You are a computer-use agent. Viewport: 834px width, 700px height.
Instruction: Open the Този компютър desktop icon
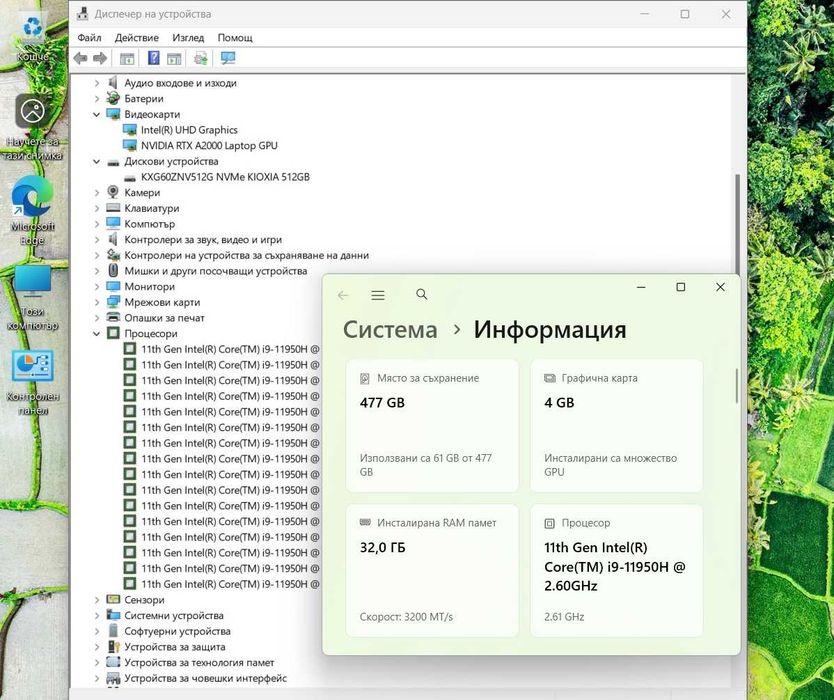tap(32, 297)
